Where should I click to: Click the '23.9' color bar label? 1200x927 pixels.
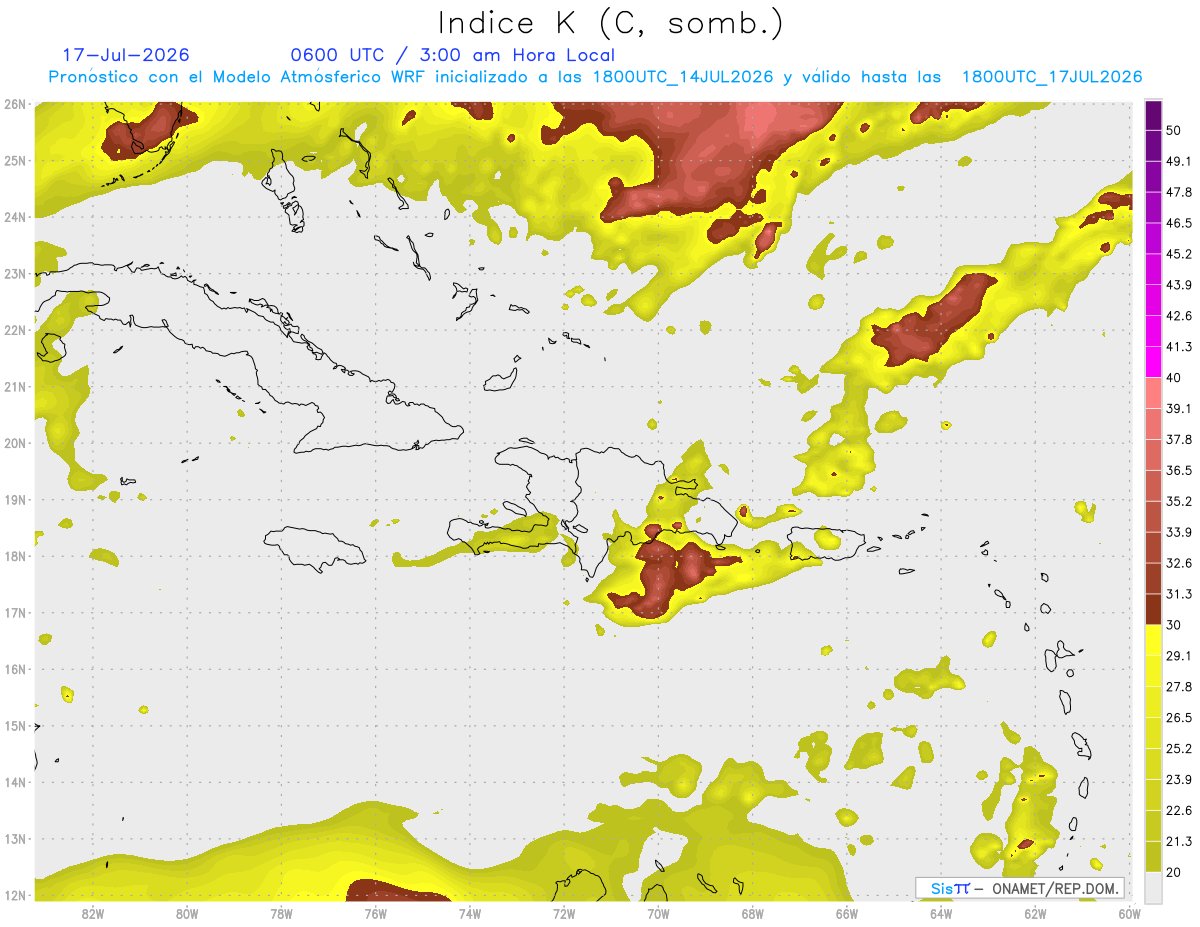(x=1179, y=779)
